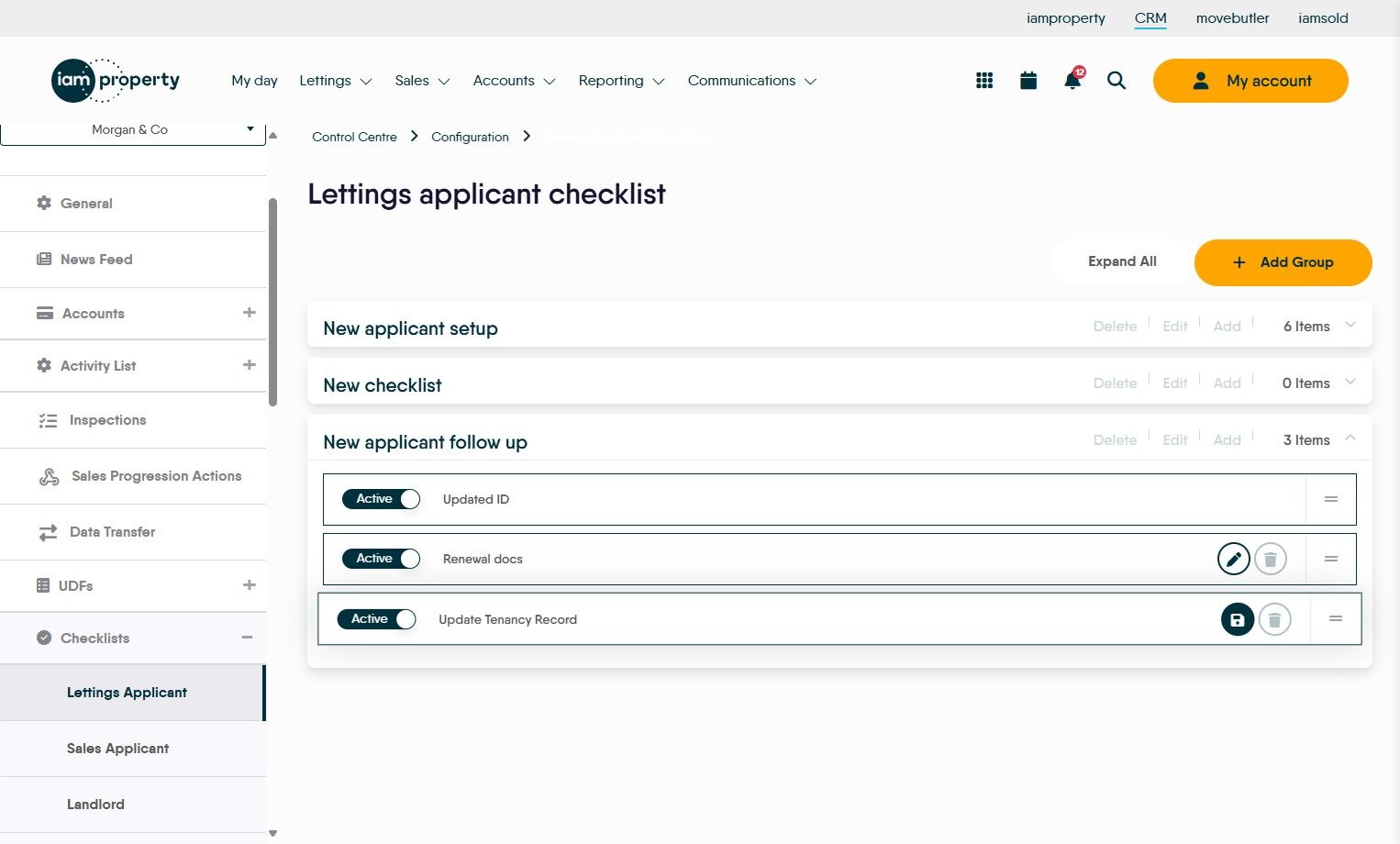Click trash icon for Update Tenancy Record
This screenshot has width=1400, height=844.
[x=1274, y=620]
